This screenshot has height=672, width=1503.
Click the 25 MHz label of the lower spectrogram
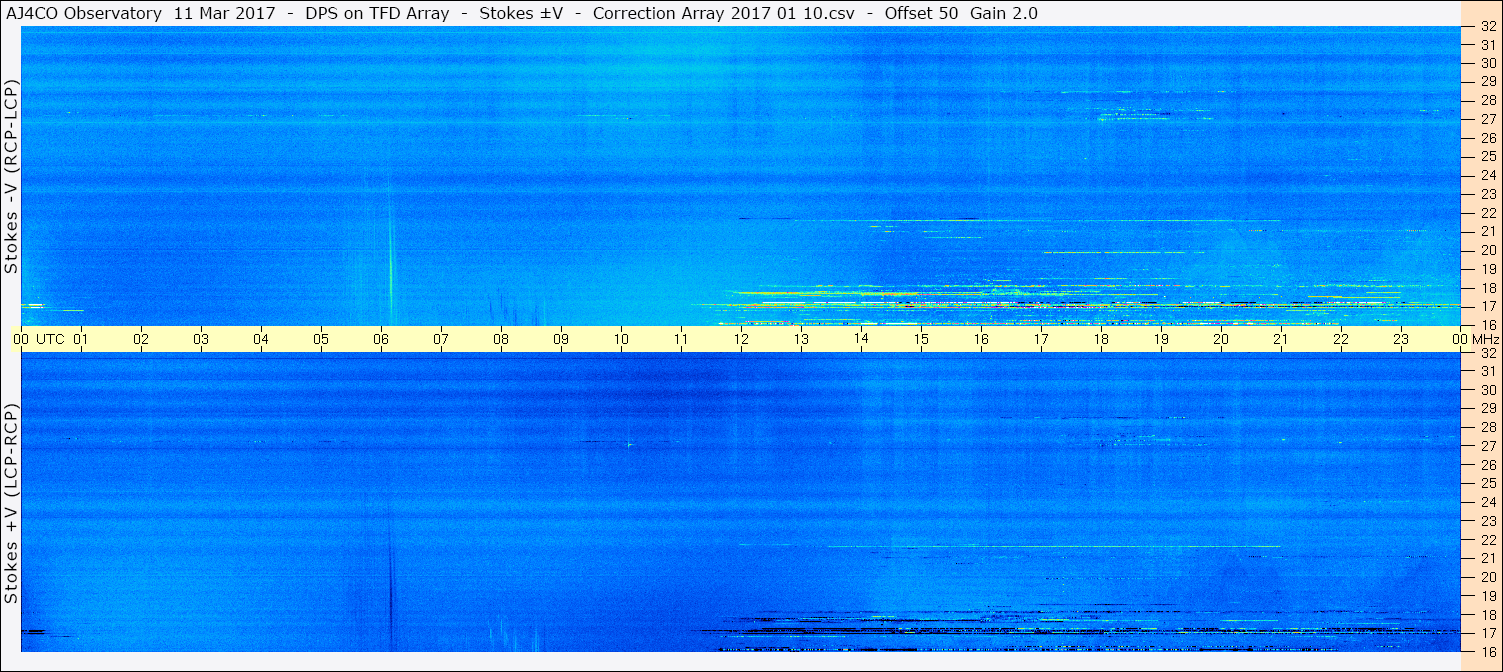[x=1487, y=483]
